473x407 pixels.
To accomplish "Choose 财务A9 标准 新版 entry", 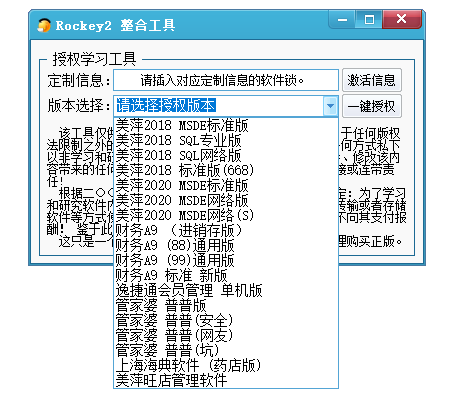I will (x=226, y=276).
